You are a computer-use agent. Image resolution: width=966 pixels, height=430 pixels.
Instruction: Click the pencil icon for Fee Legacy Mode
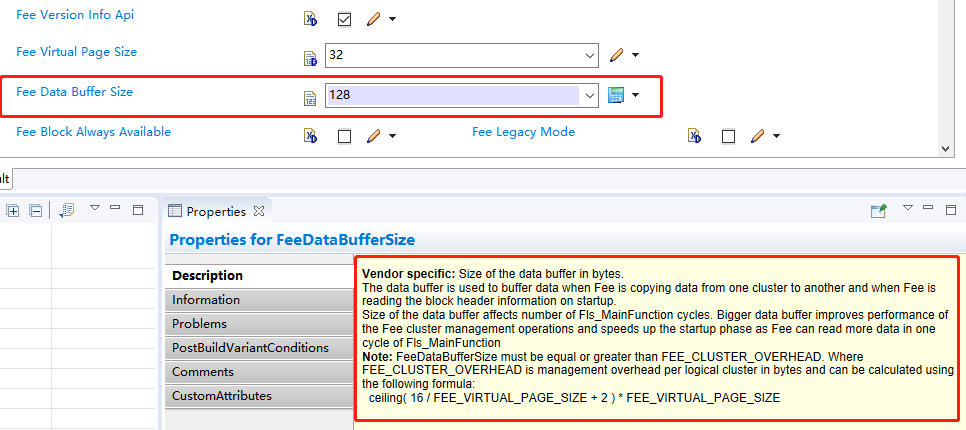[757, 136]
